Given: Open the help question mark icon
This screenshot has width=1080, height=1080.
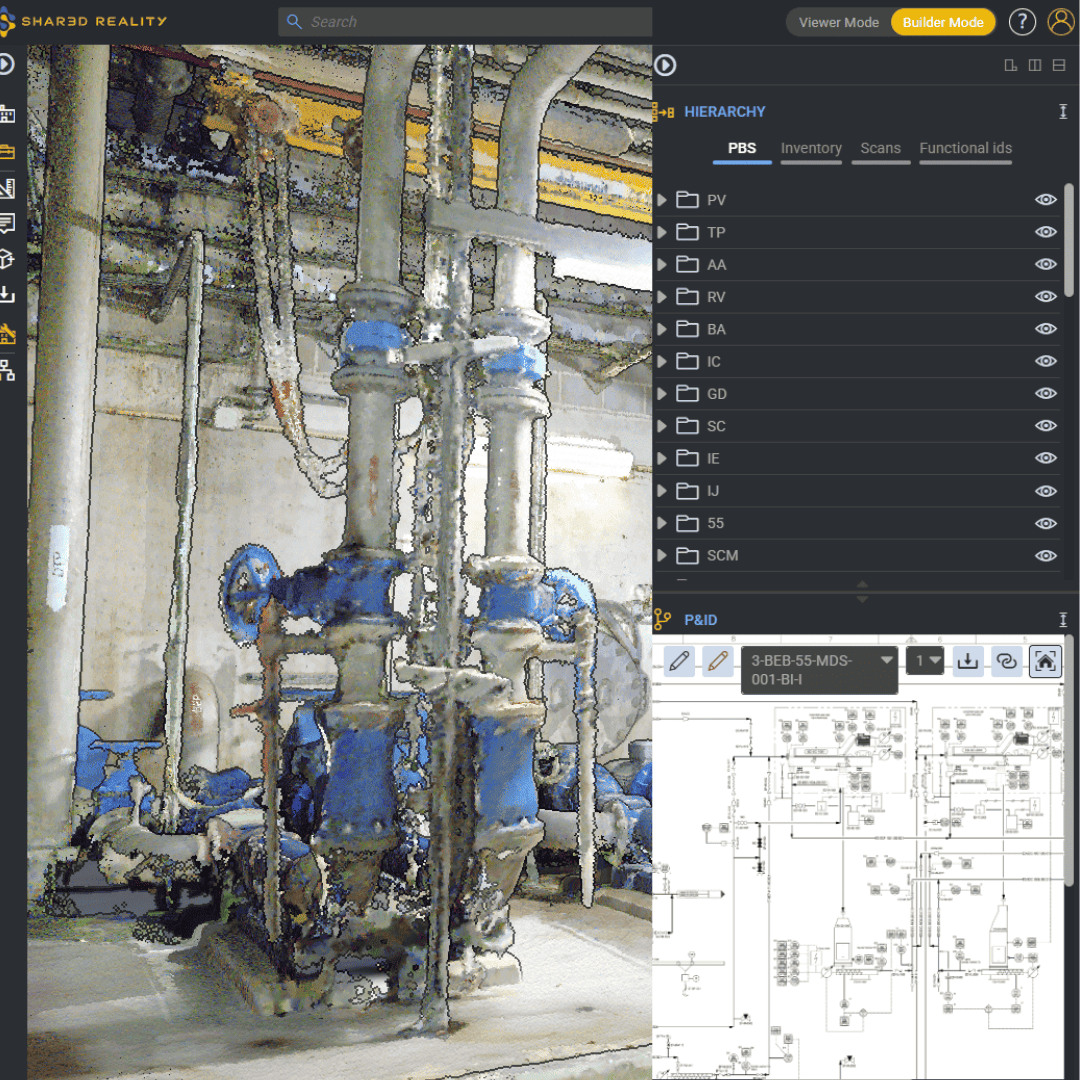Looking at the screenshot, I should tap(1022, 22).
